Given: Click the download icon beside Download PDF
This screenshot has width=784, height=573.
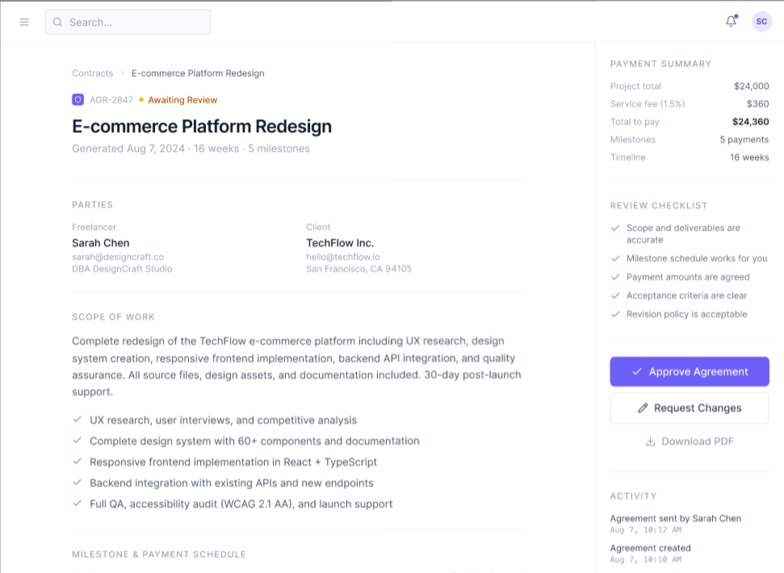Looking at the screenshot, I should coord(650,442).
